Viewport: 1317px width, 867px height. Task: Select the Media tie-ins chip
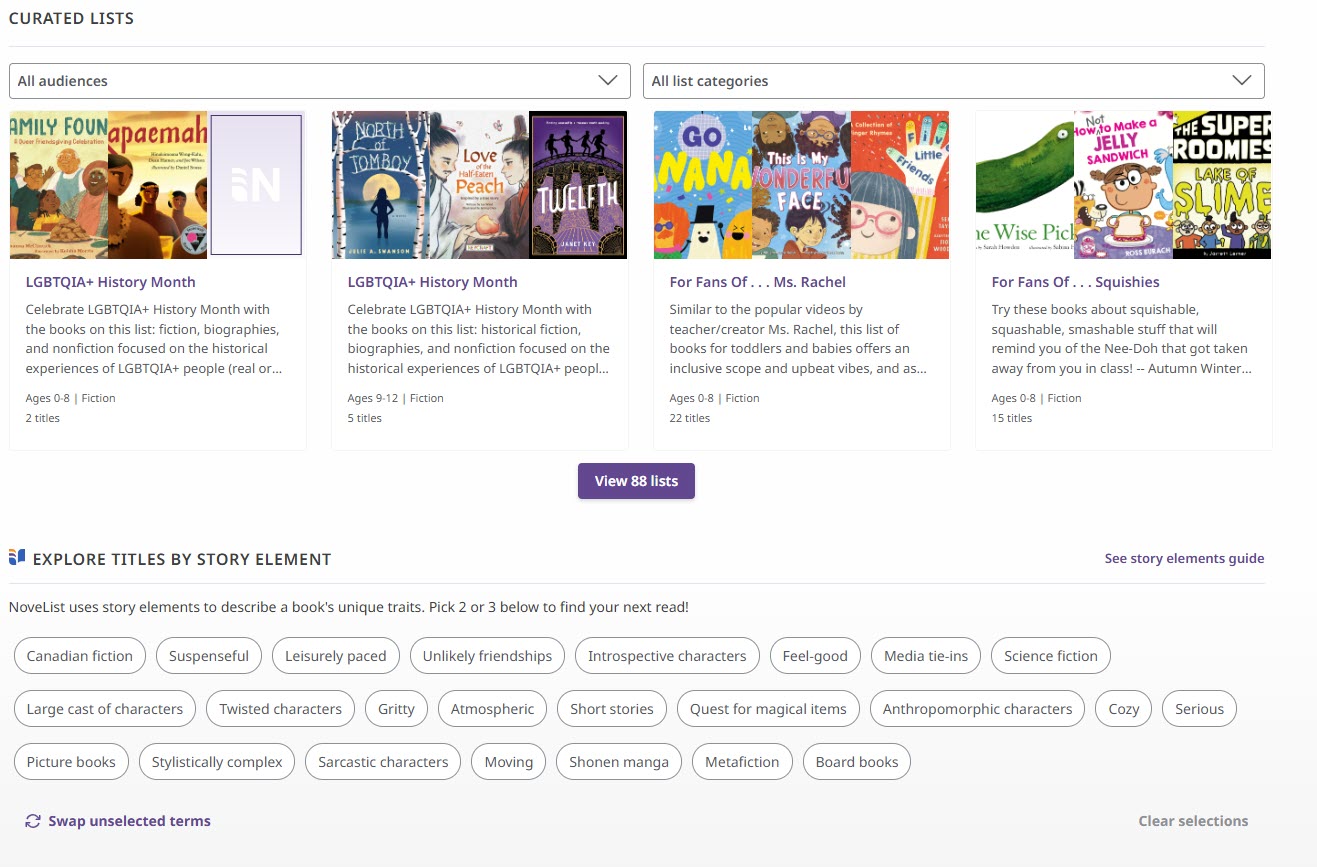click(x=926, y=656)
